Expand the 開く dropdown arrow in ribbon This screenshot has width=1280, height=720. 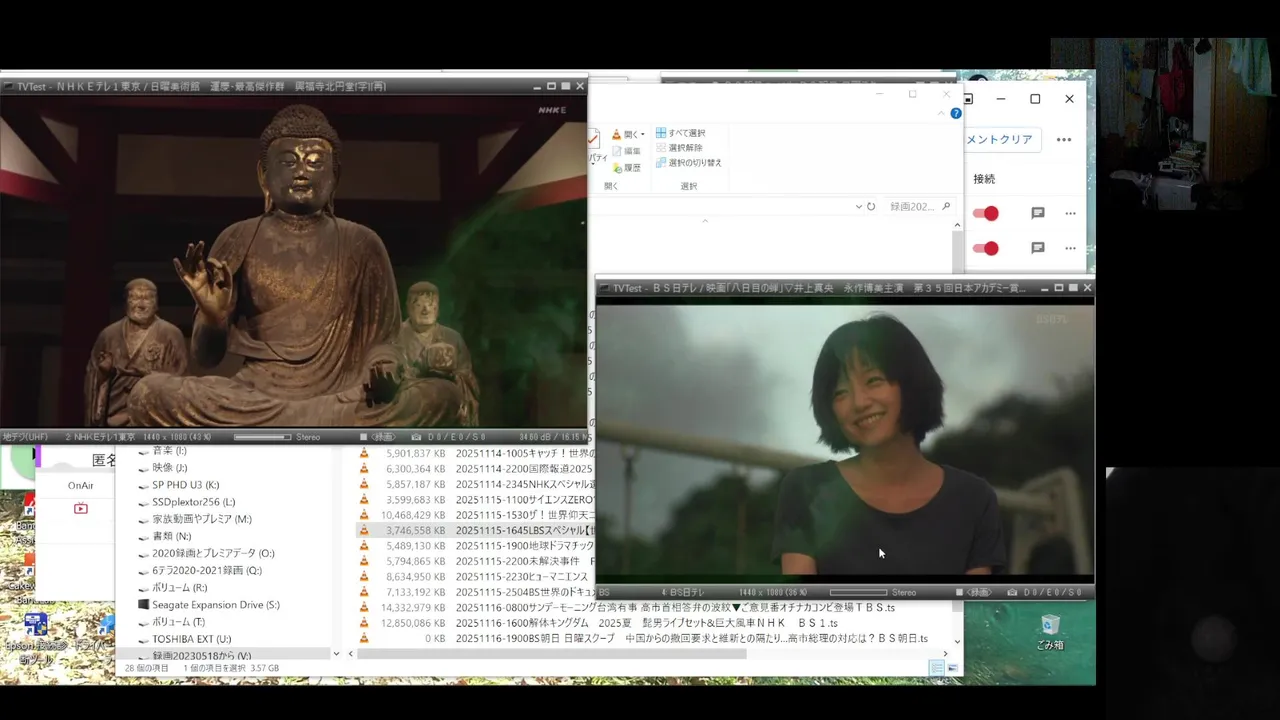click(642, 134)
